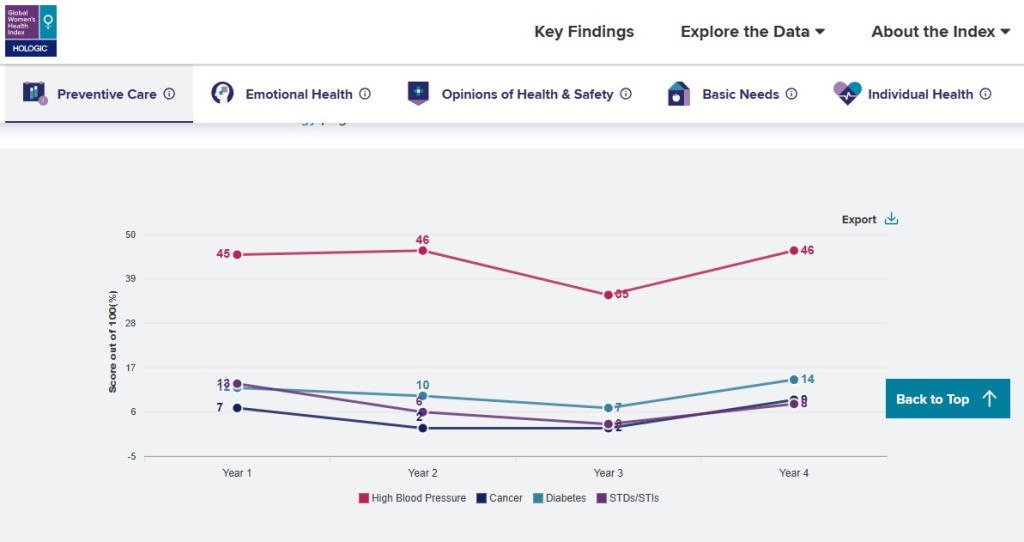This screenshot has height=542, width=1024.
Task: Open the Preventive Care info tooltip icon
Action: (x=170, y=94)
